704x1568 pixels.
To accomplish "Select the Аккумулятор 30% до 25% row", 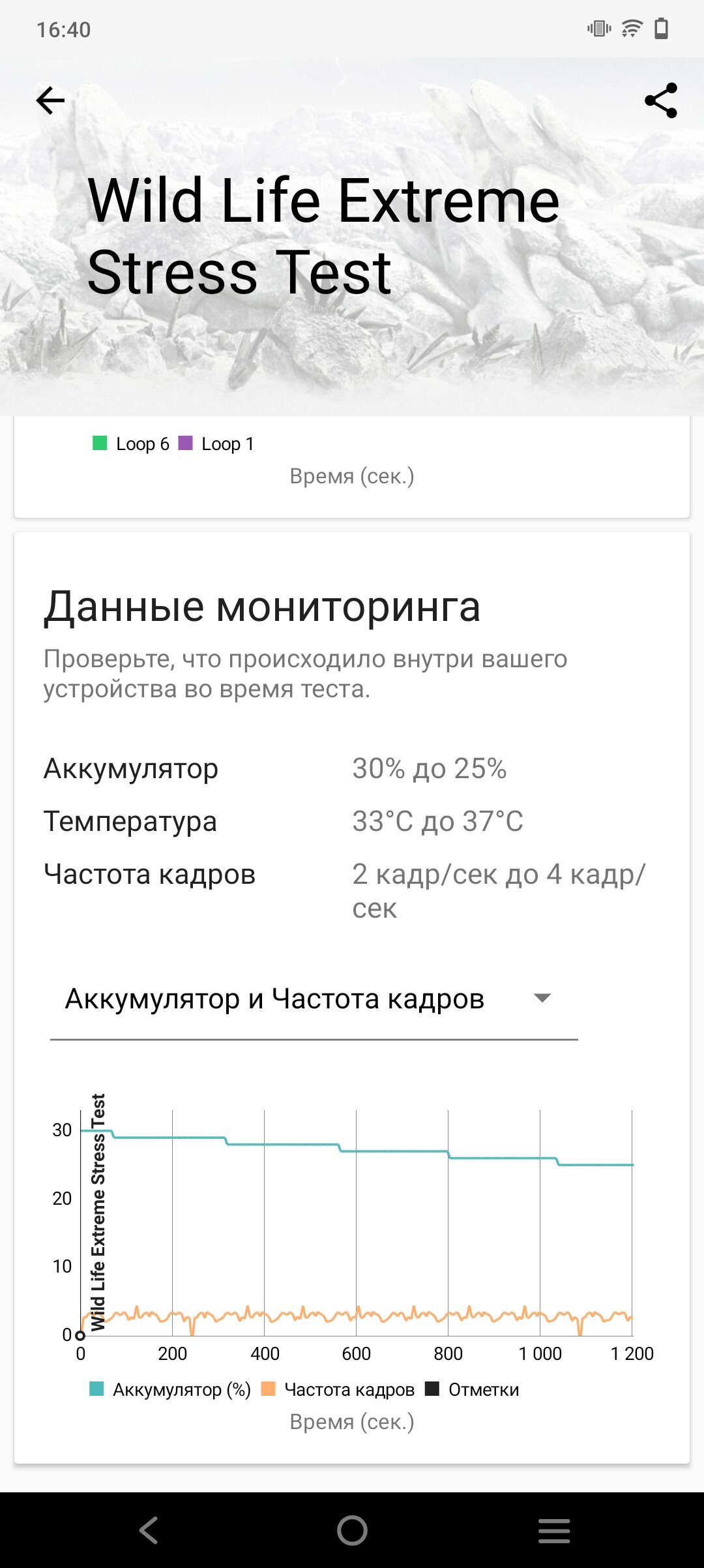I will coord(352,769).
